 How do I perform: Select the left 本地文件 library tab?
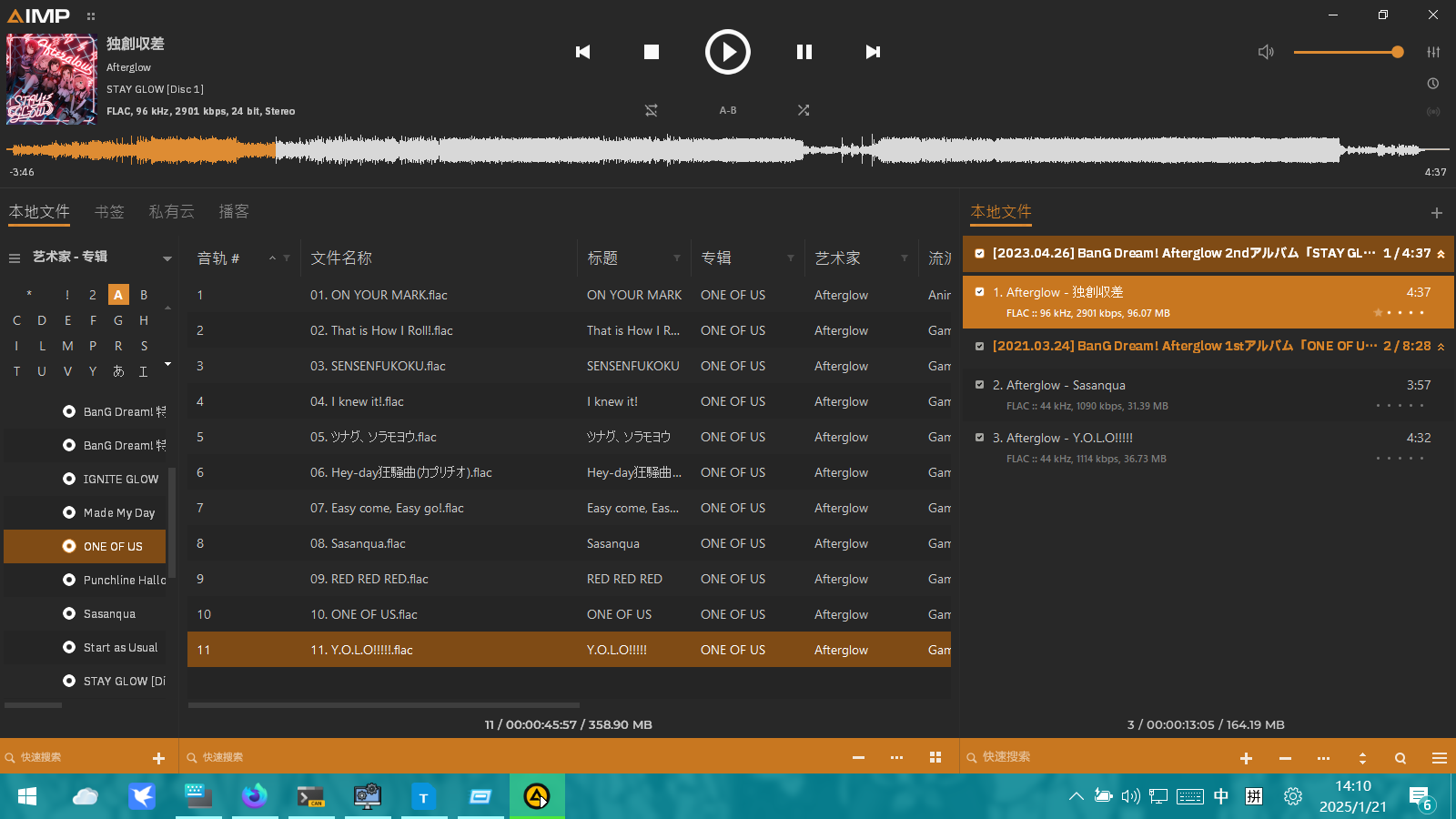point(39,211)
